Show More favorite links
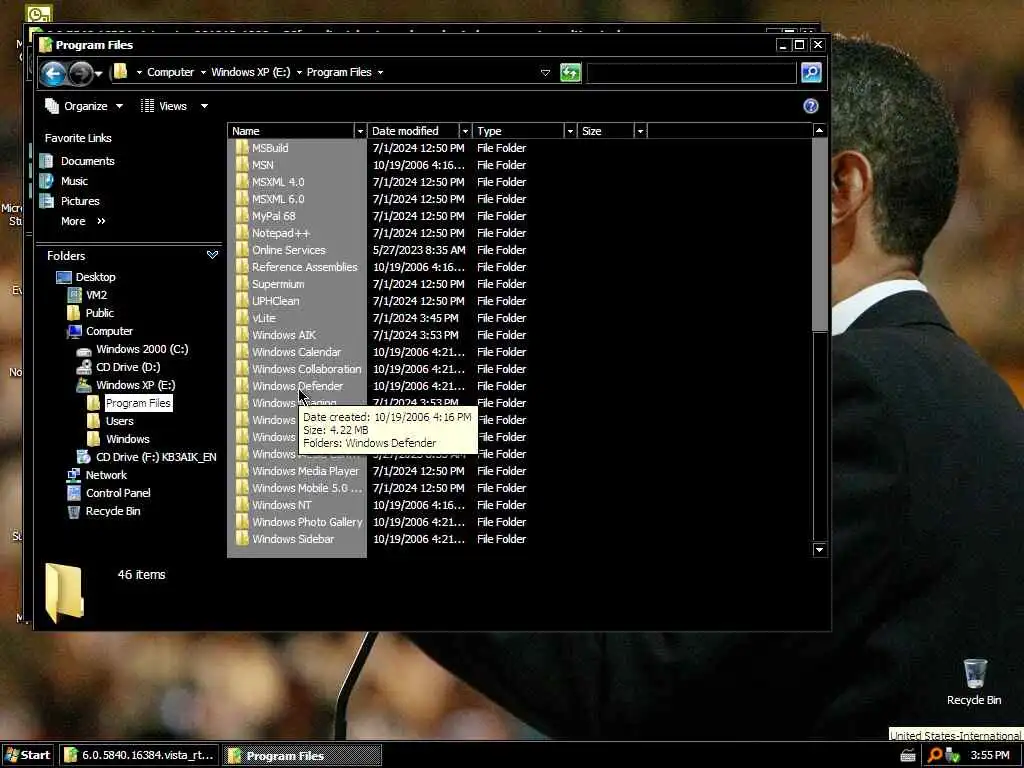Screen dimensions: 1024x768 click(x=83, y=221)
